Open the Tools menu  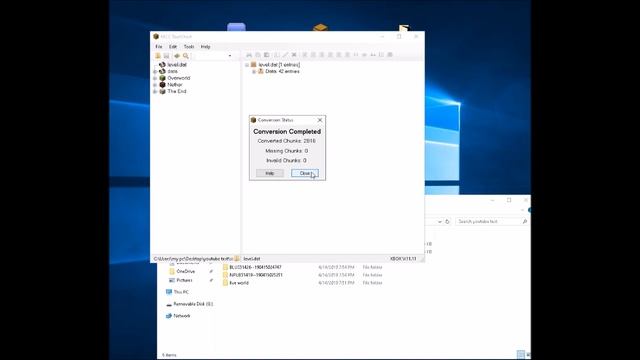click(189, 47)
